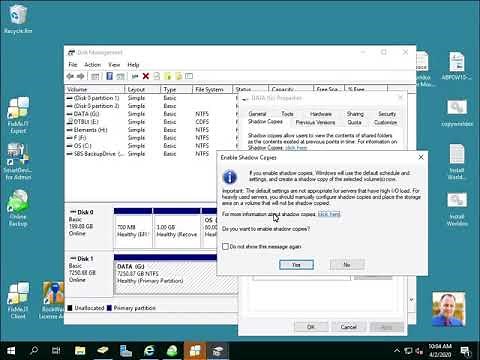Switch to the Previous Versions tab
Image resolution: width=480 pixels, height=360 pixels.
315,122
